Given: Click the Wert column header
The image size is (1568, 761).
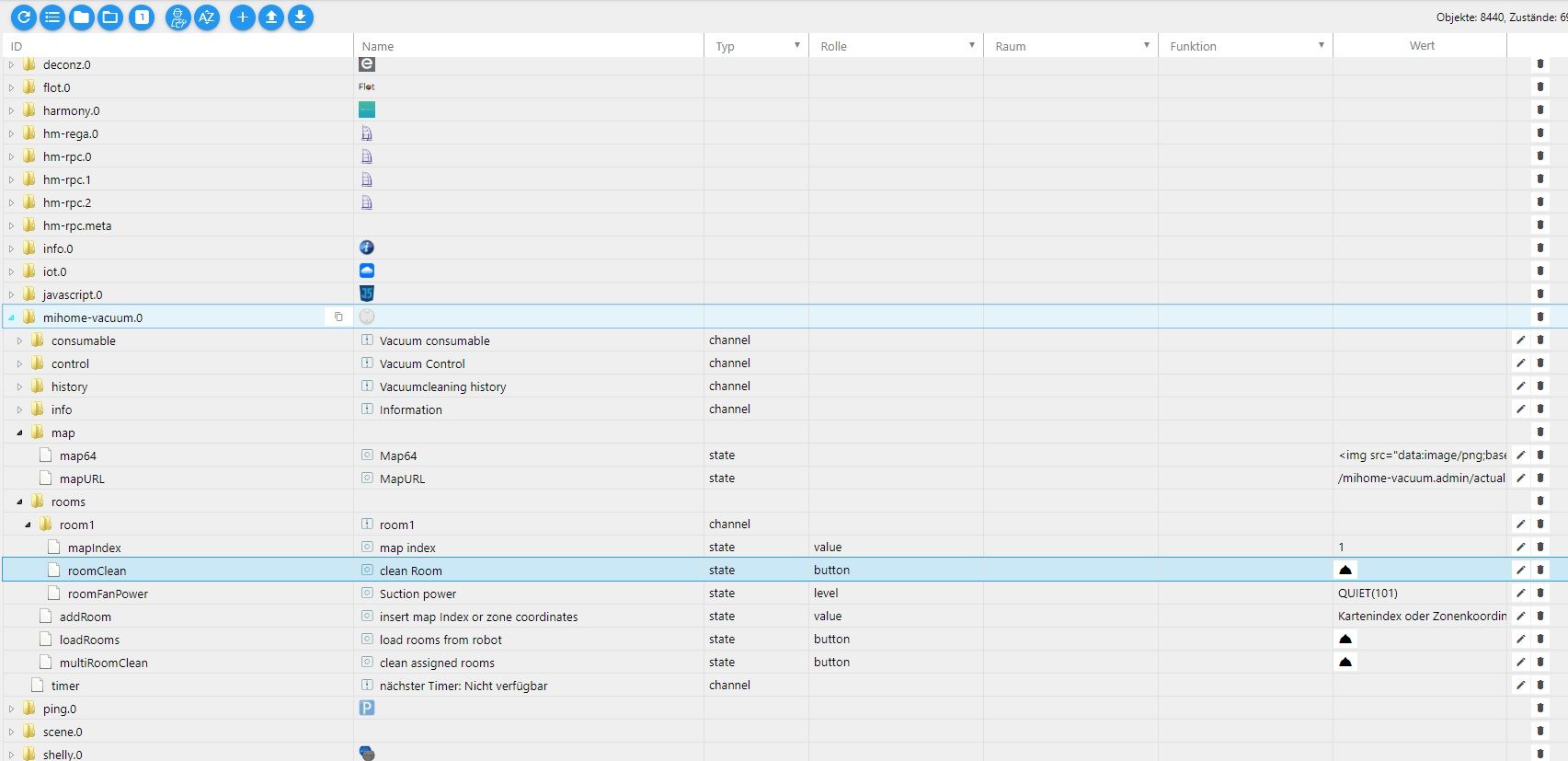Looking at the screenshot, I should click(x=1421, y=45).
